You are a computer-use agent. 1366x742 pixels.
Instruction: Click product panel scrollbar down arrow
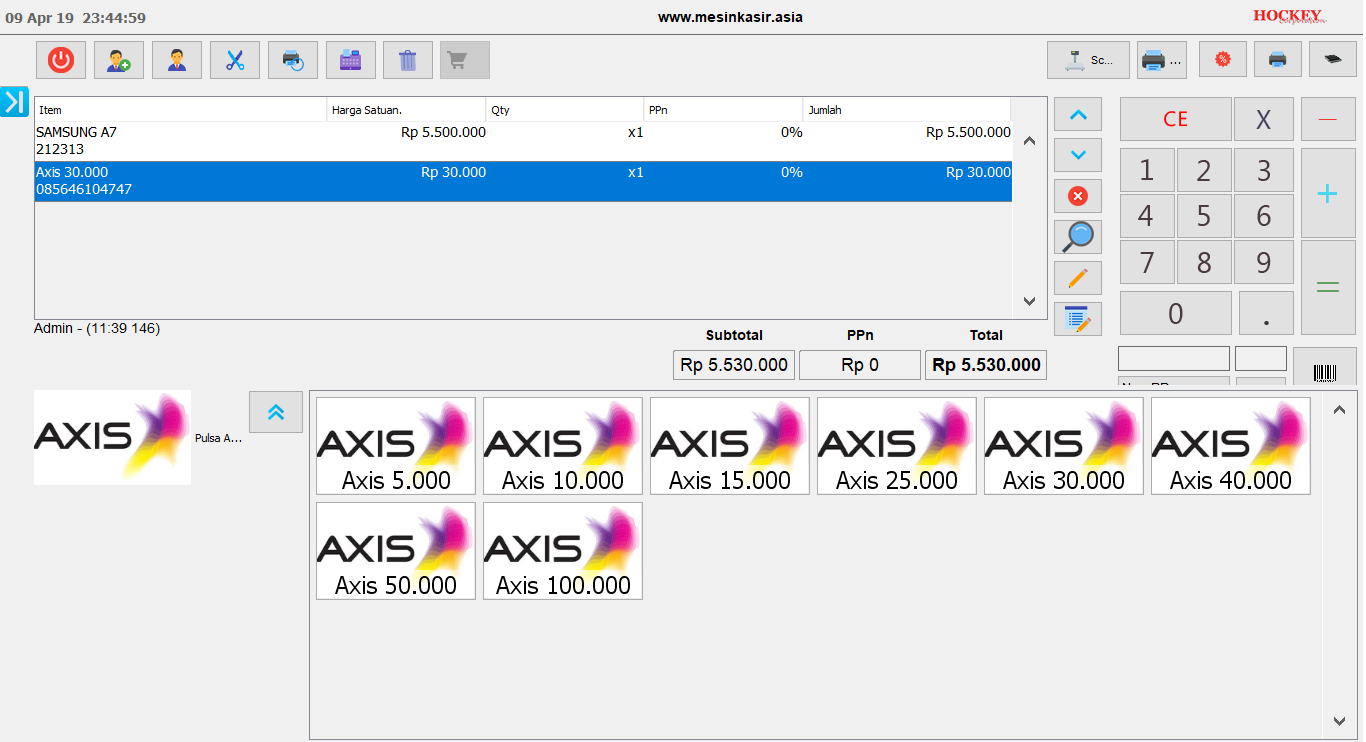[1339, 721]
